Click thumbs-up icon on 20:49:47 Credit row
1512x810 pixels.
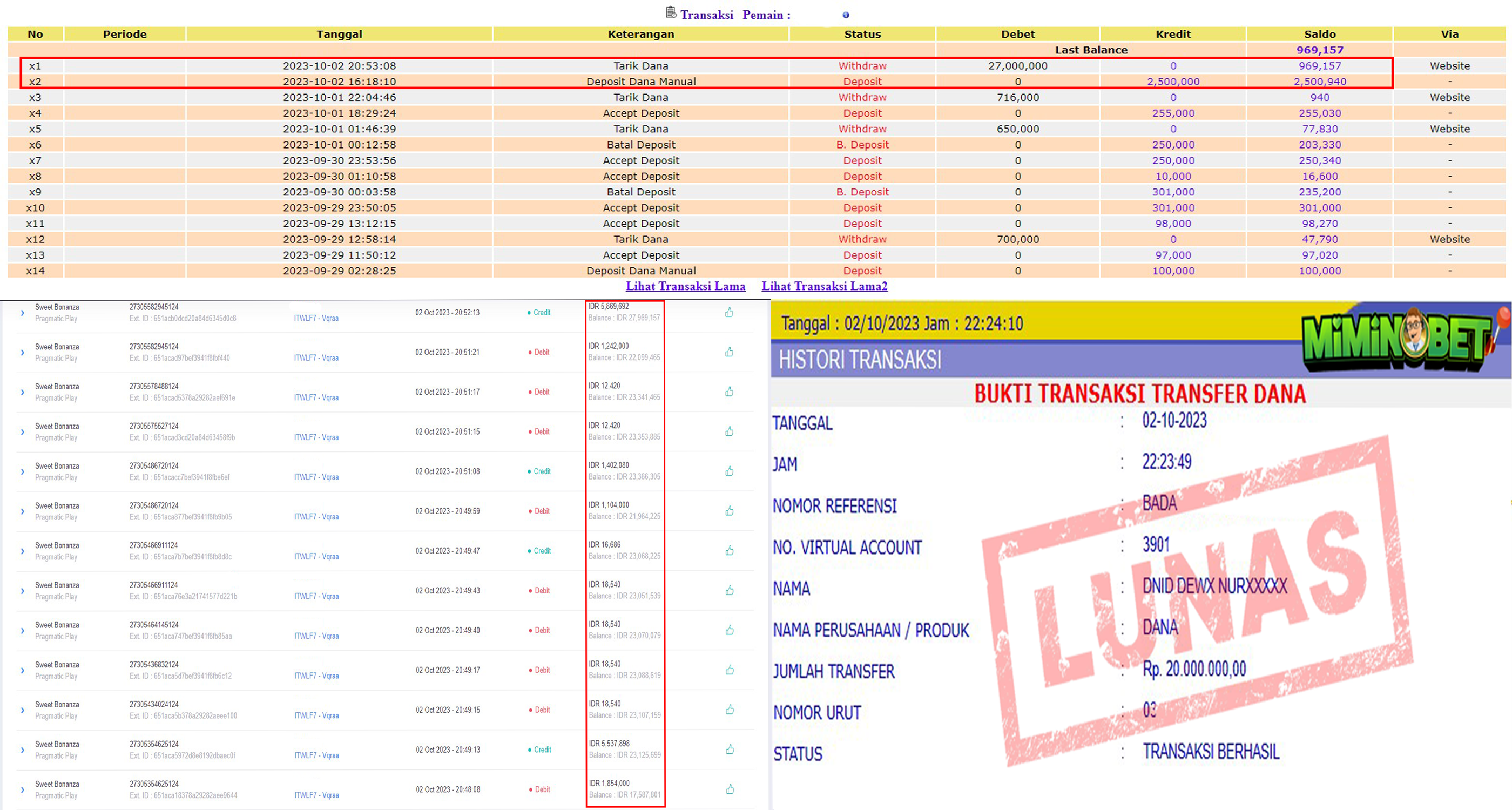[729, 551]
